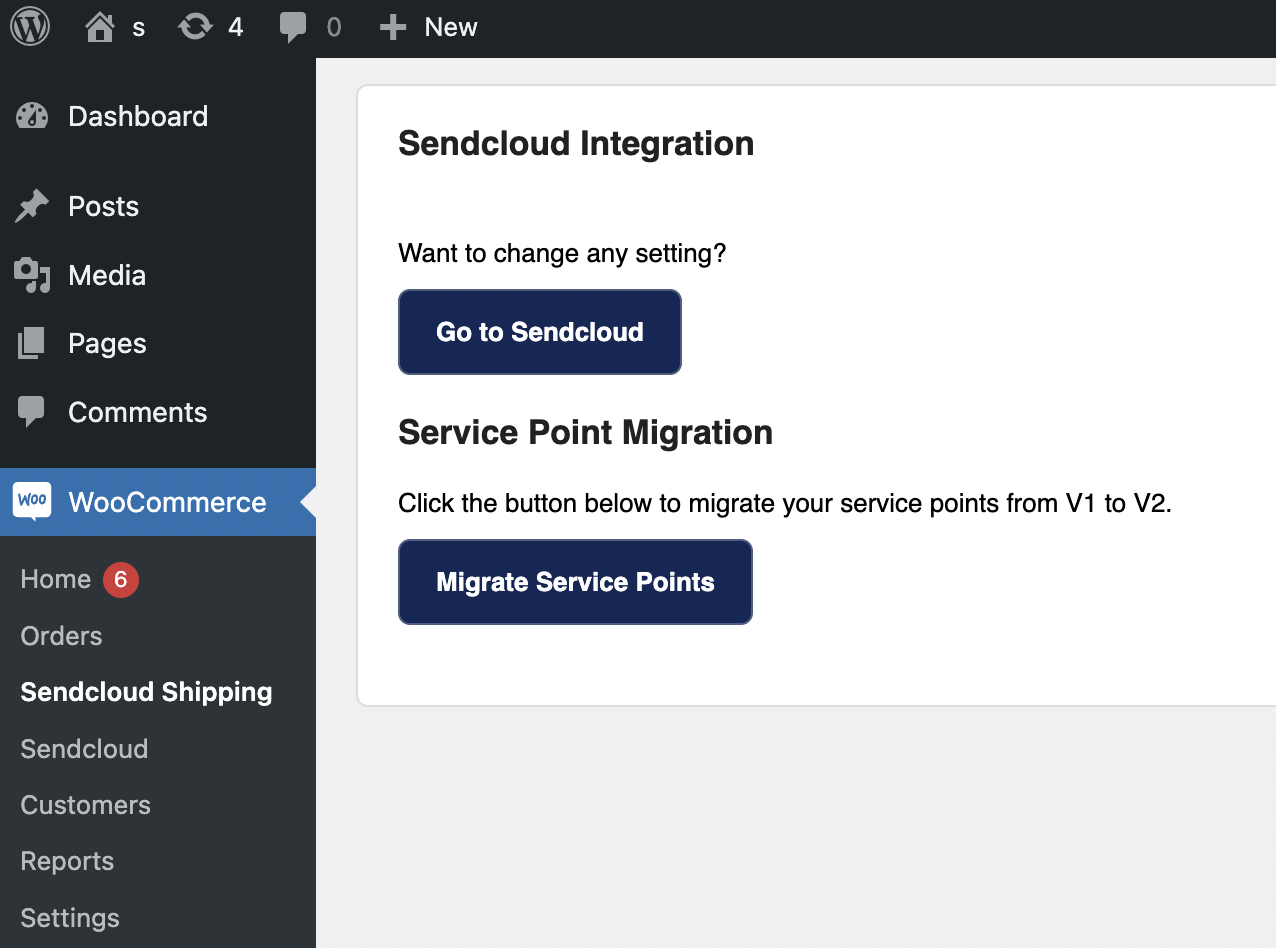The width and height of the screenshot is (1276, 948).
Task: Click the Posts pushpin icon
Action: click(32, 206)
